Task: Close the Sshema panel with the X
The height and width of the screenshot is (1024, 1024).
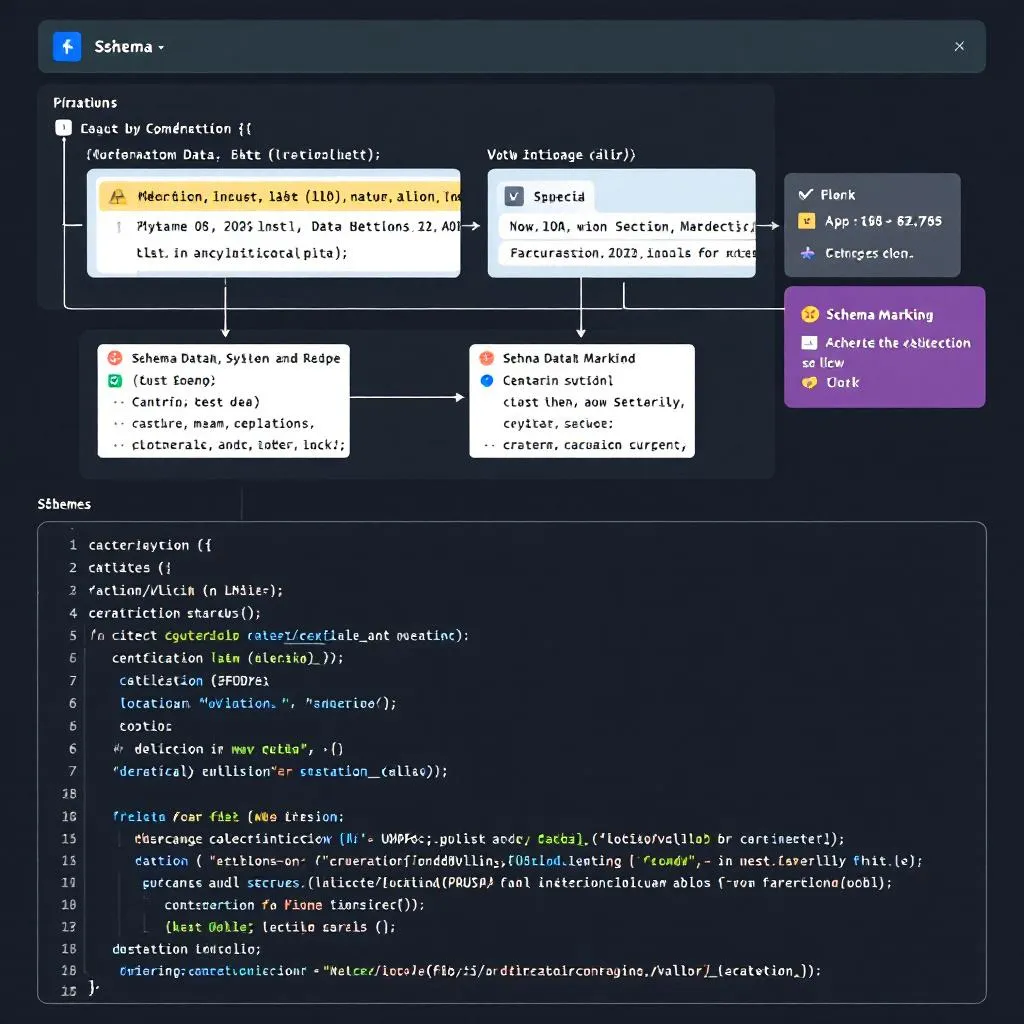Action: click(959, 46)
